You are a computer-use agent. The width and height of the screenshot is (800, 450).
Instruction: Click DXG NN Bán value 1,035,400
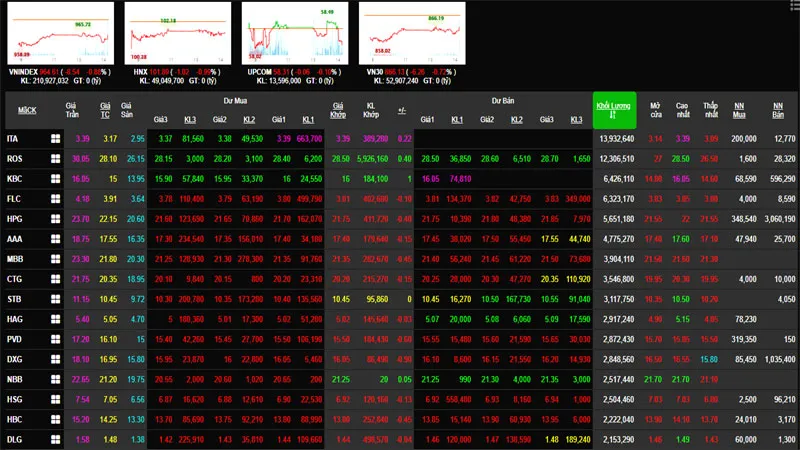(x=780, y=359)
